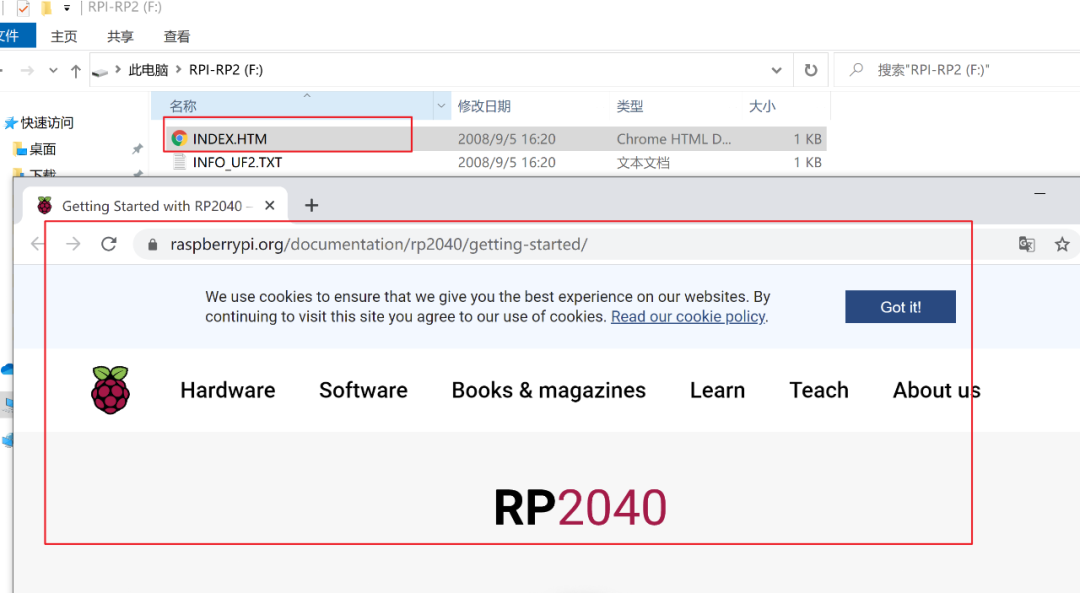This screenshot has height=593, width=1080.
Task: Go back in Chrome browser
Action: point(37,244)
